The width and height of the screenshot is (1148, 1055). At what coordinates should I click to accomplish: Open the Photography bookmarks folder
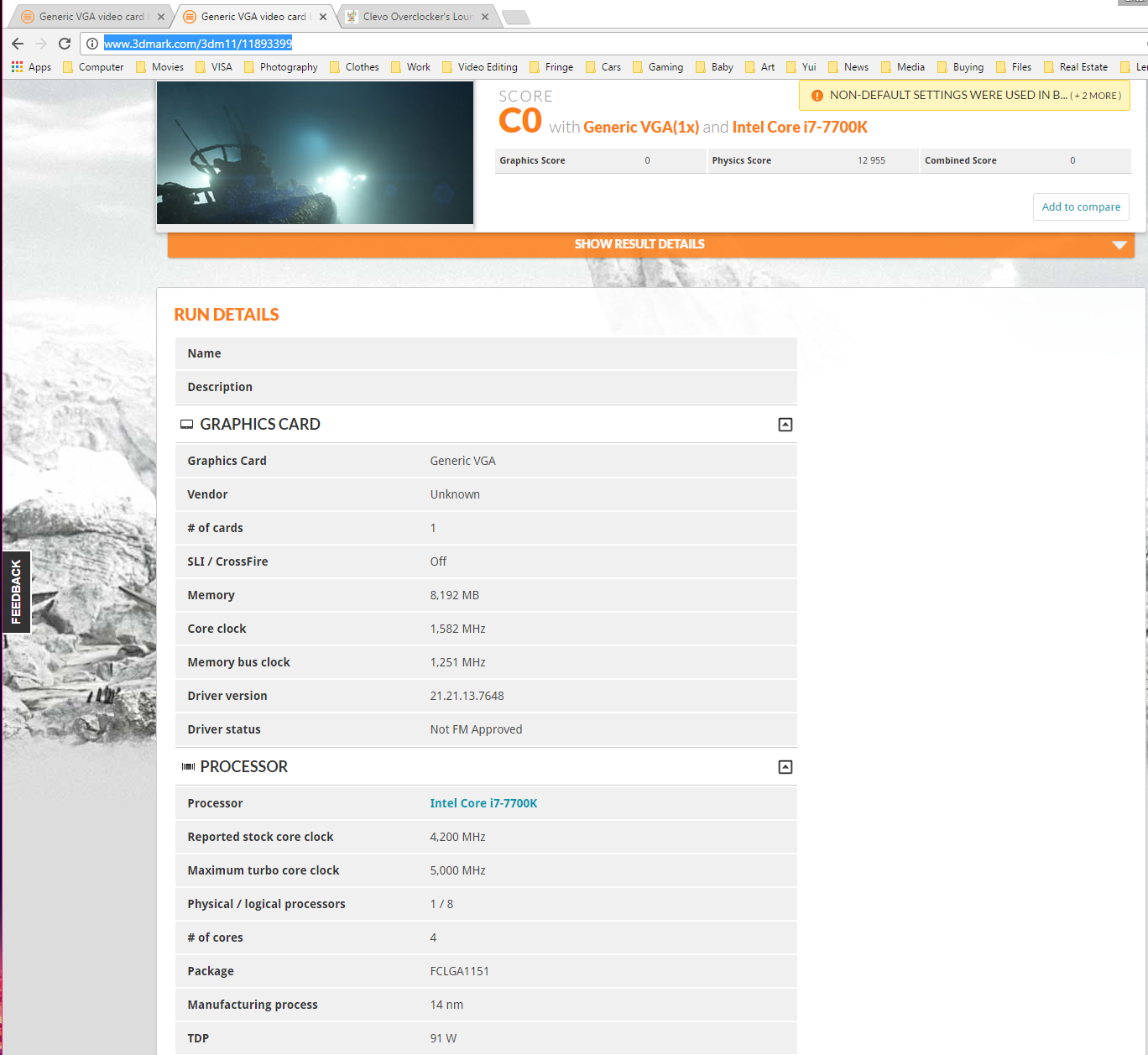(280, 67)
